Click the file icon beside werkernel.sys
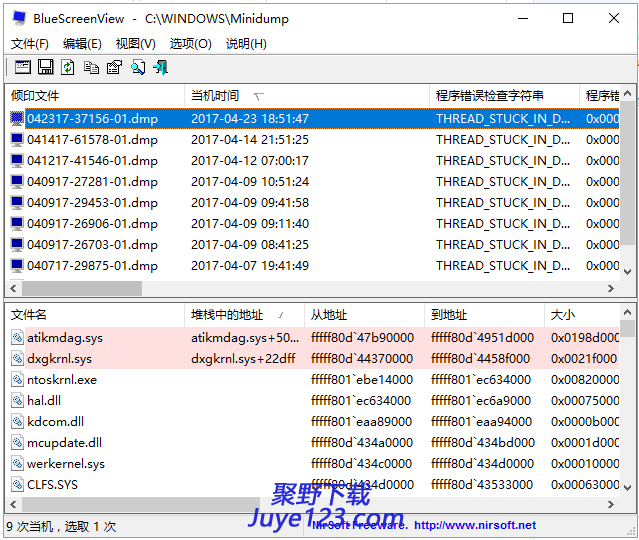 coord(17,464)
